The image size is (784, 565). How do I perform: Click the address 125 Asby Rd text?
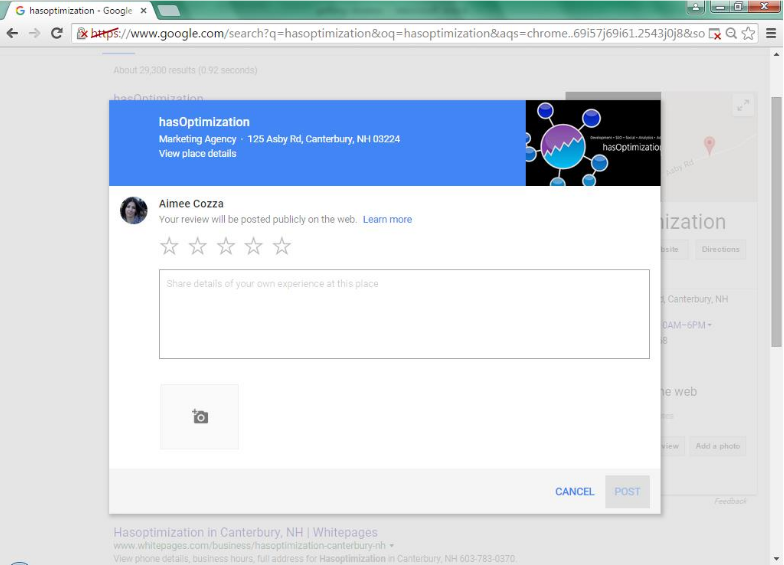324,139
